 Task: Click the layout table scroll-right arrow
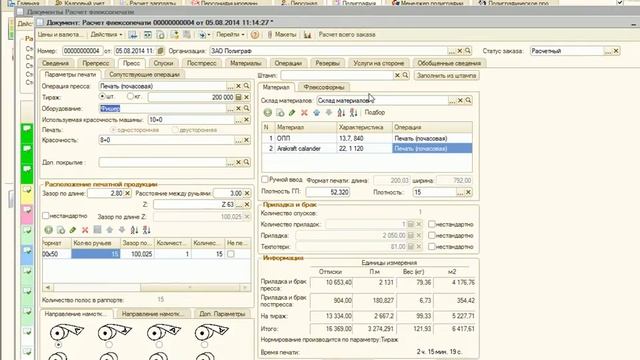pyautogui.click(x=244, y=288)
